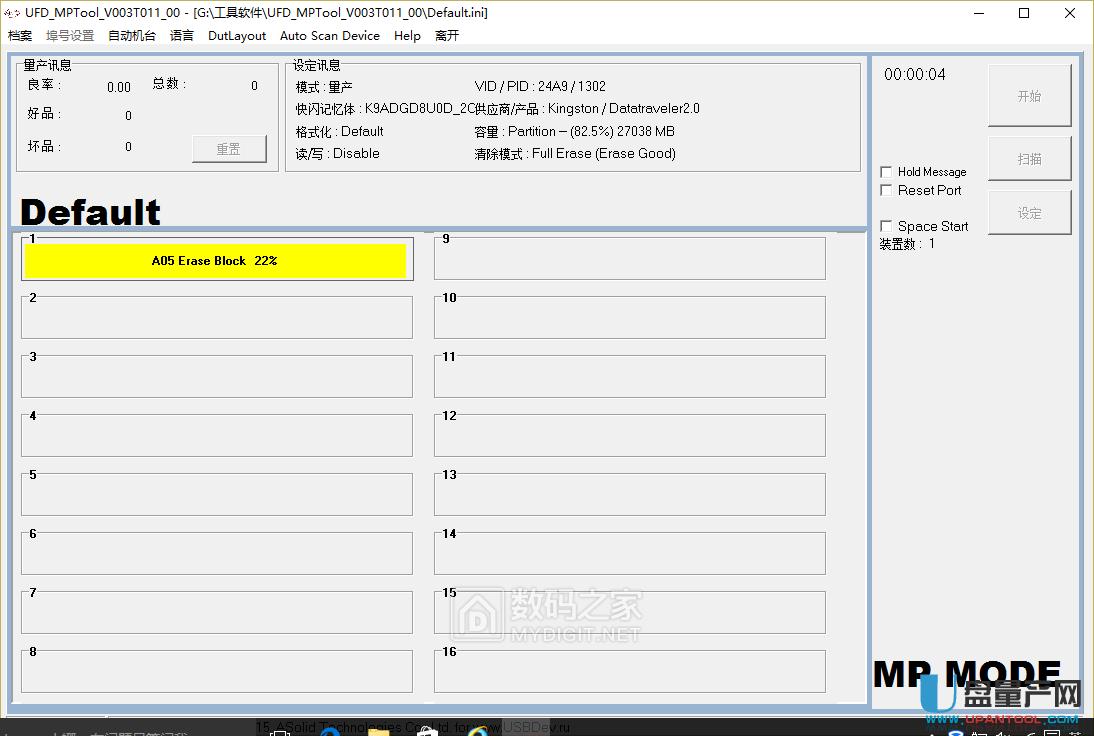Open the 语言 language menu
The image size is (1094, 736).
pos(181,35)
